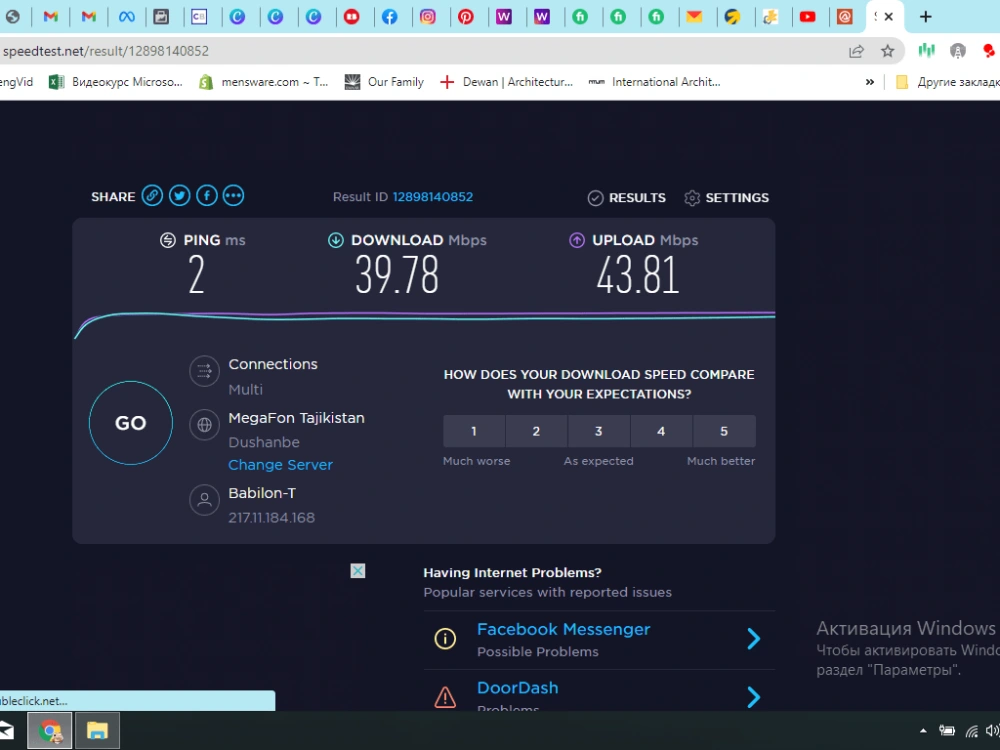1000x750 pixels.
Task: Open a new browser tab
Action: [925, 17]
